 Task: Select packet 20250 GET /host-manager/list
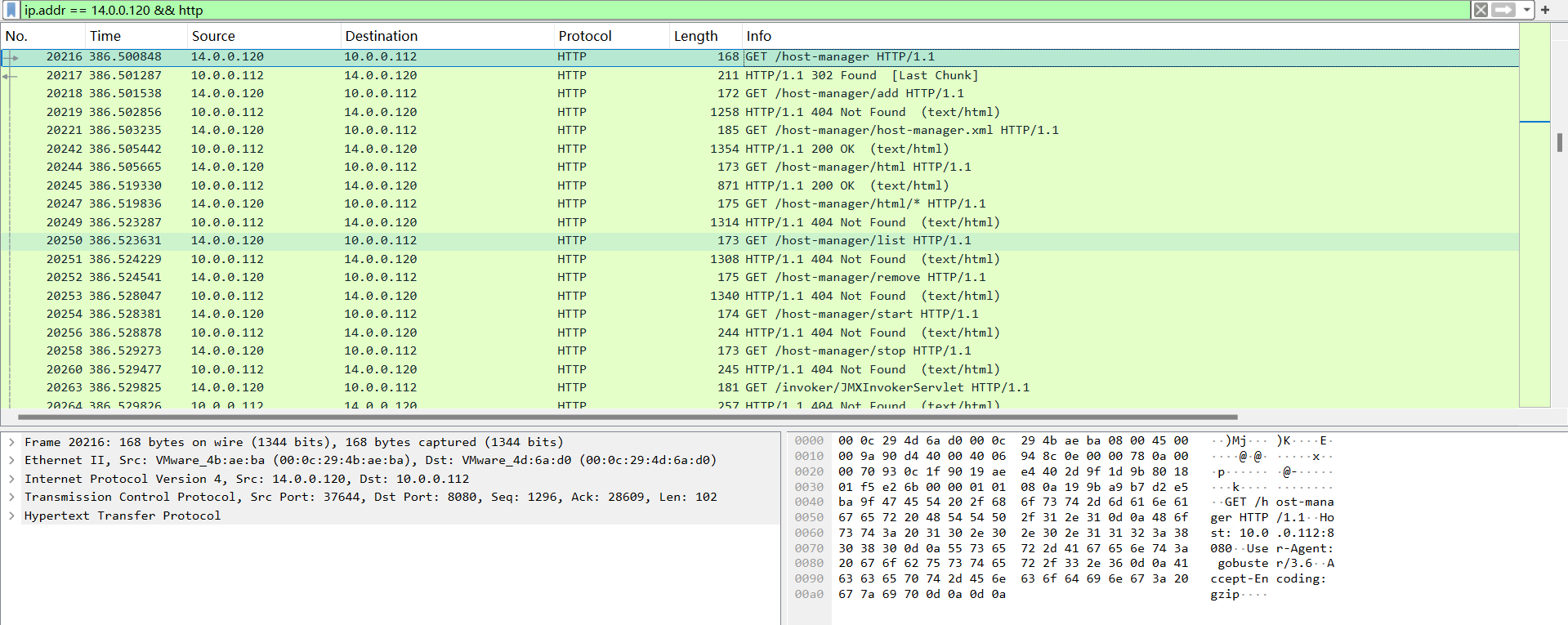[760, 240]
